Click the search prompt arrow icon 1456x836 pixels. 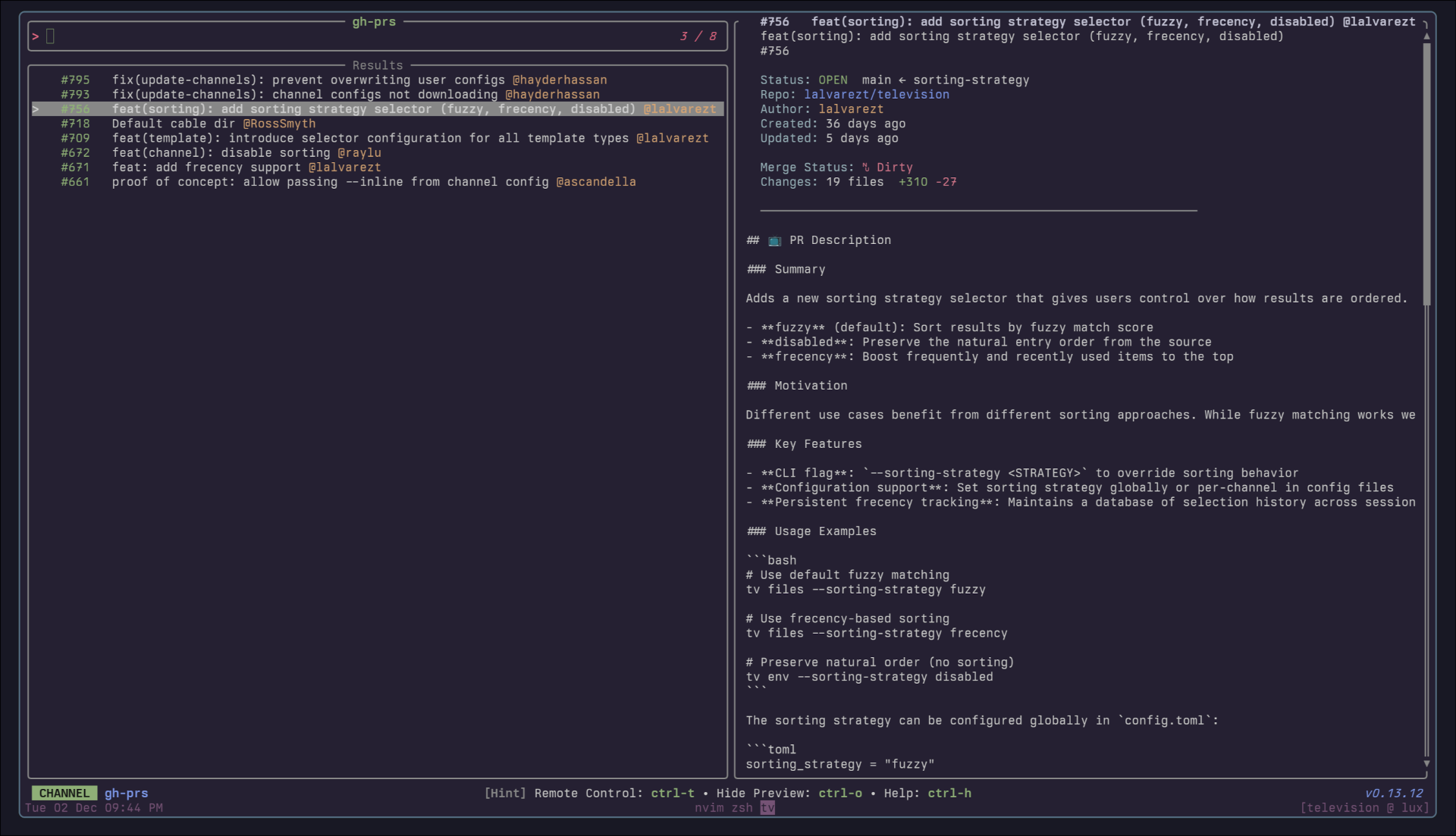click(x=36, y=36)
